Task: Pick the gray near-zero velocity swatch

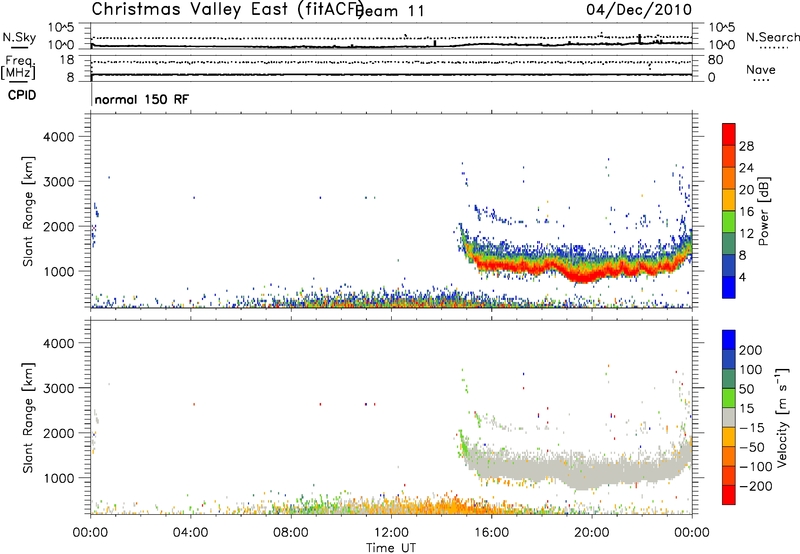Action: pos(729,418)
